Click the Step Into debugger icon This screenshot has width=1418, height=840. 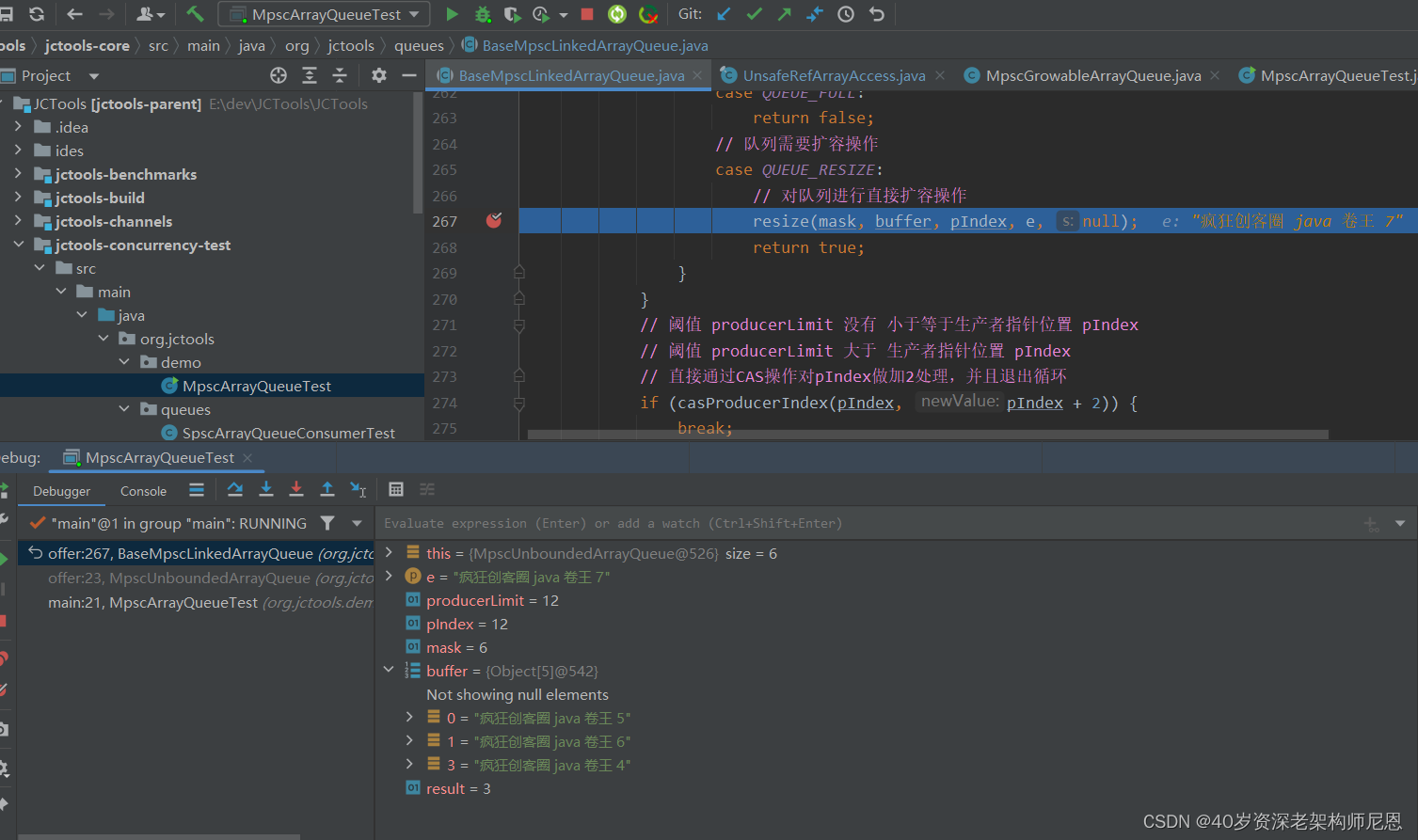266,489
